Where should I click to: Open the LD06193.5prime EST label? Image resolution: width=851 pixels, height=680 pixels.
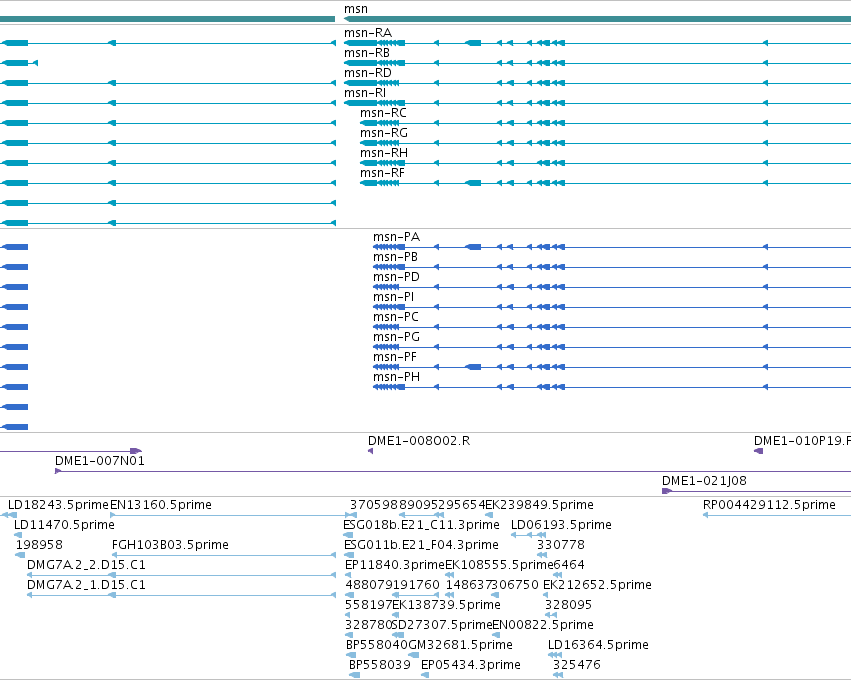click(x=561, y=525)
